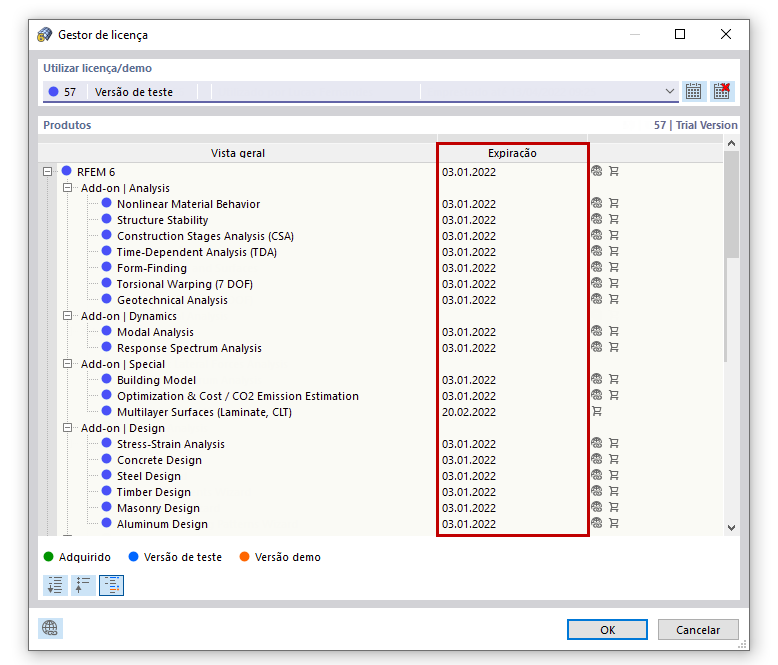The height and width of the screenshot is (665, 778).
Task: Select the Geotechnical Analysis tree item
Action: 172,300
